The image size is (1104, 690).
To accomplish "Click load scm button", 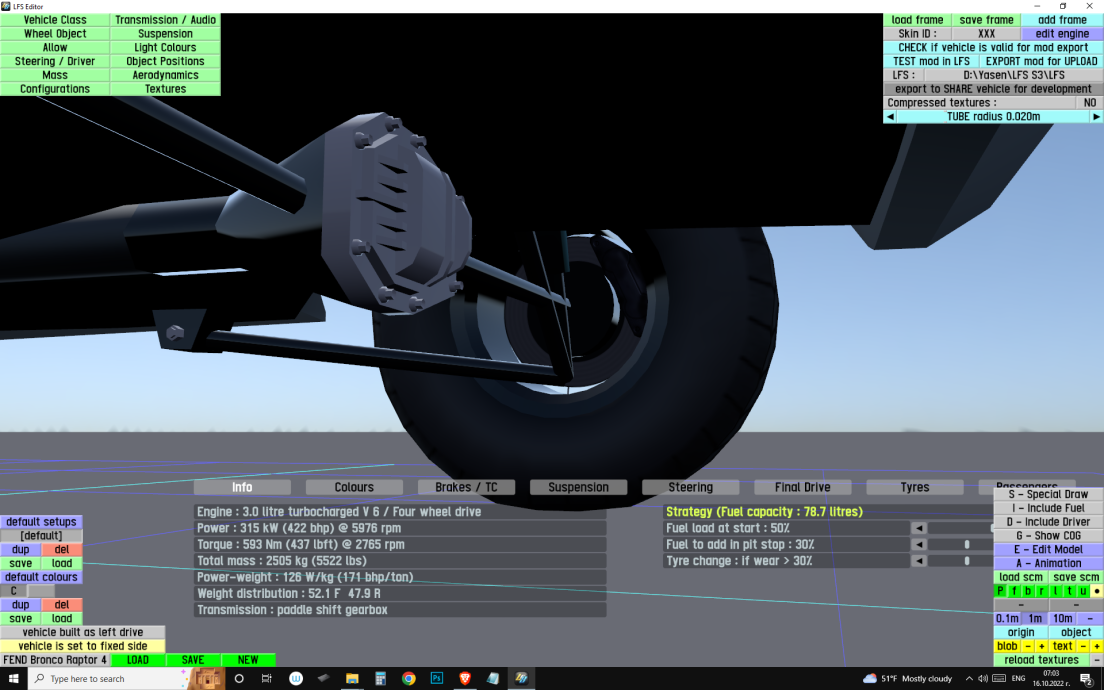I will coord(1020,577).
